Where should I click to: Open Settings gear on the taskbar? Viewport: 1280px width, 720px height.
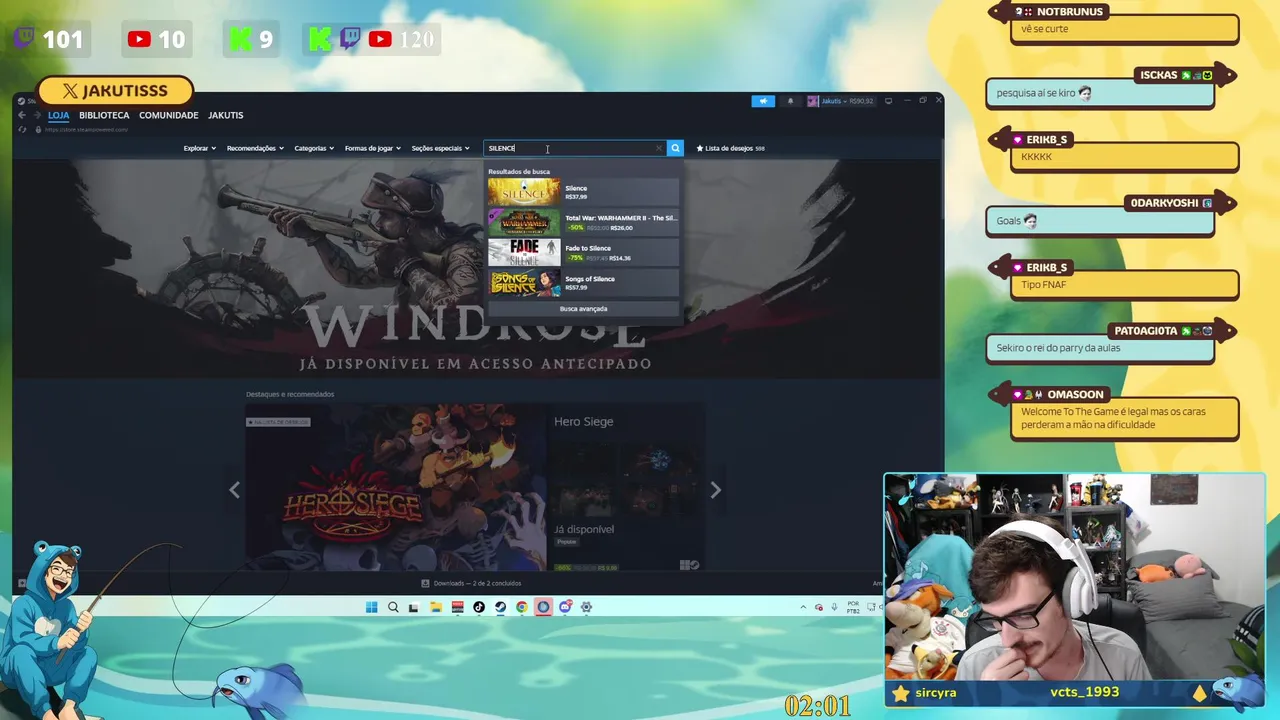(x=586, y=607)
